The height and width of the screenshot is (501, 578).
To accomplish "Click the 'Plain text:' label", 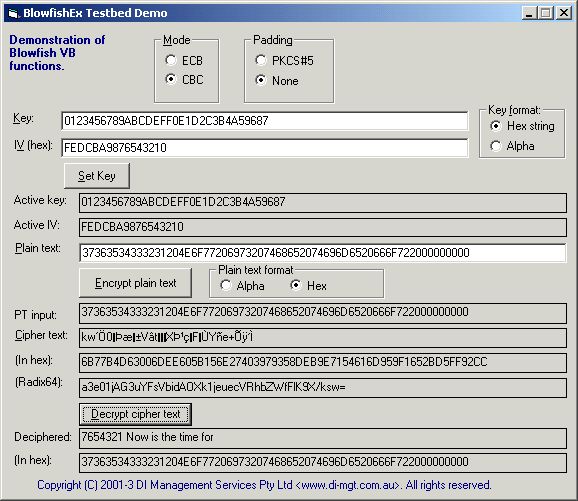I will click(x=38, y=248).
